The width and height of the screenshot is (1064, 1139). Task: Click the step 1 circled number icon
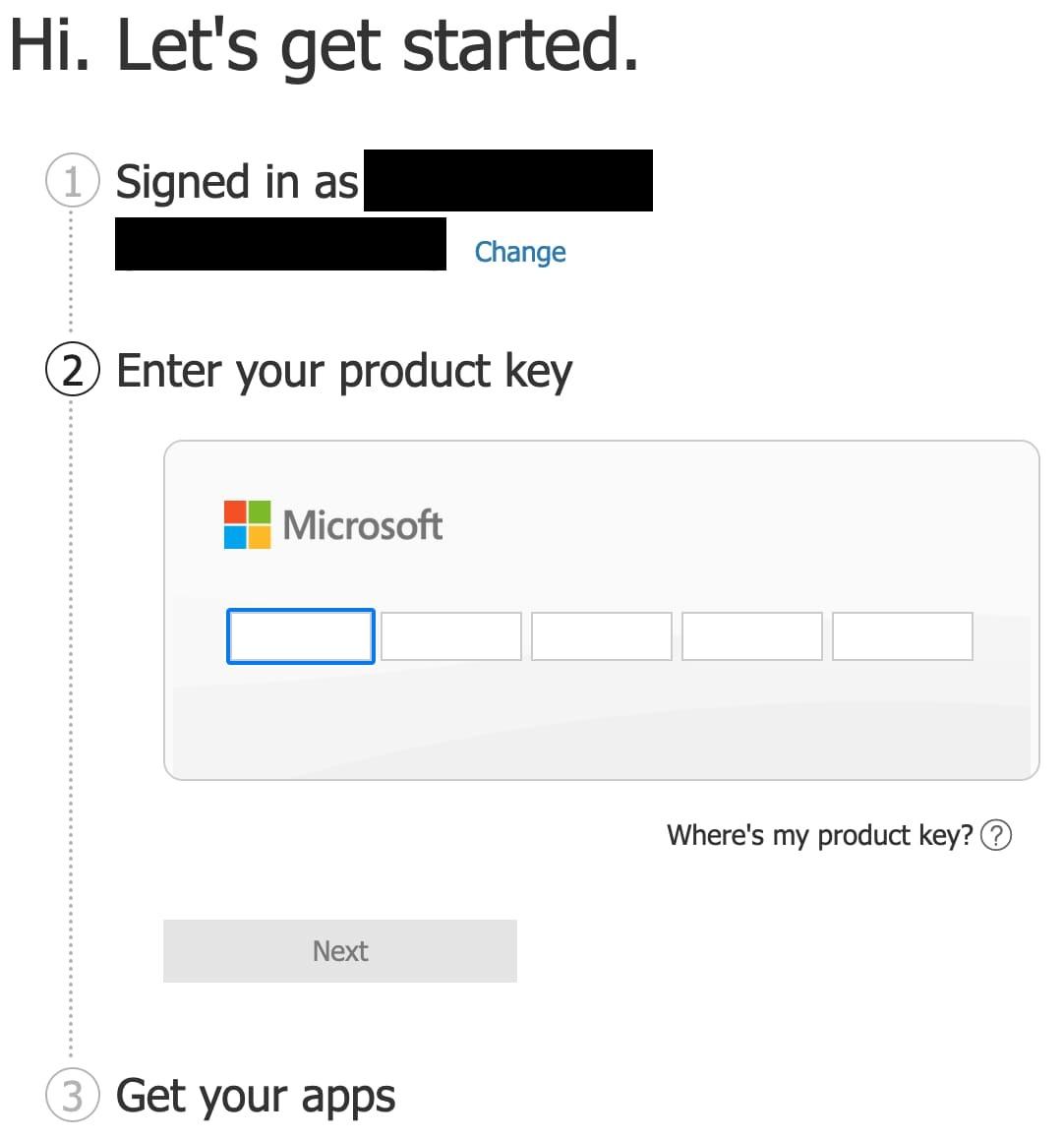pos(73,181)
